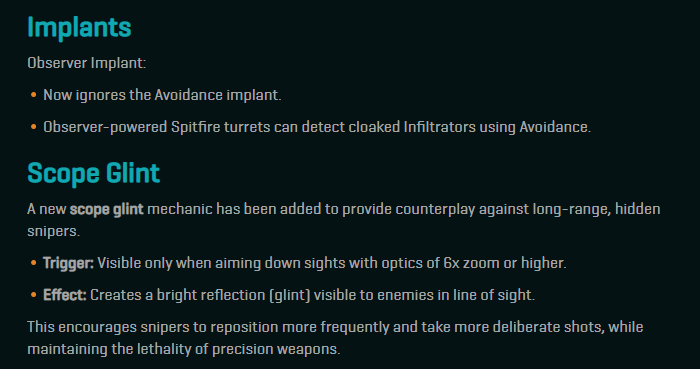Click the word 'snipers.' ending first paragraph
700x369 pixels.
[x=54, y=232]
